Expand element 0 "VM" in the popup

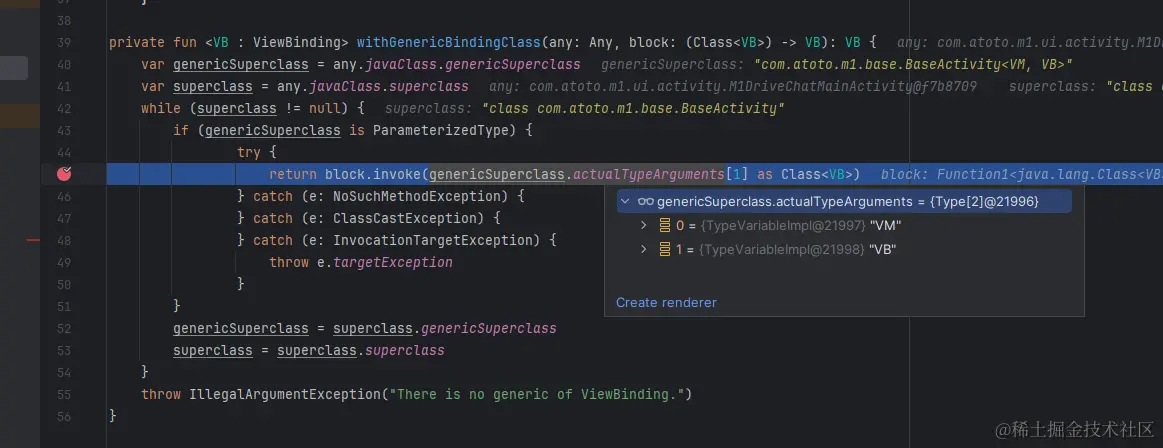644,225
